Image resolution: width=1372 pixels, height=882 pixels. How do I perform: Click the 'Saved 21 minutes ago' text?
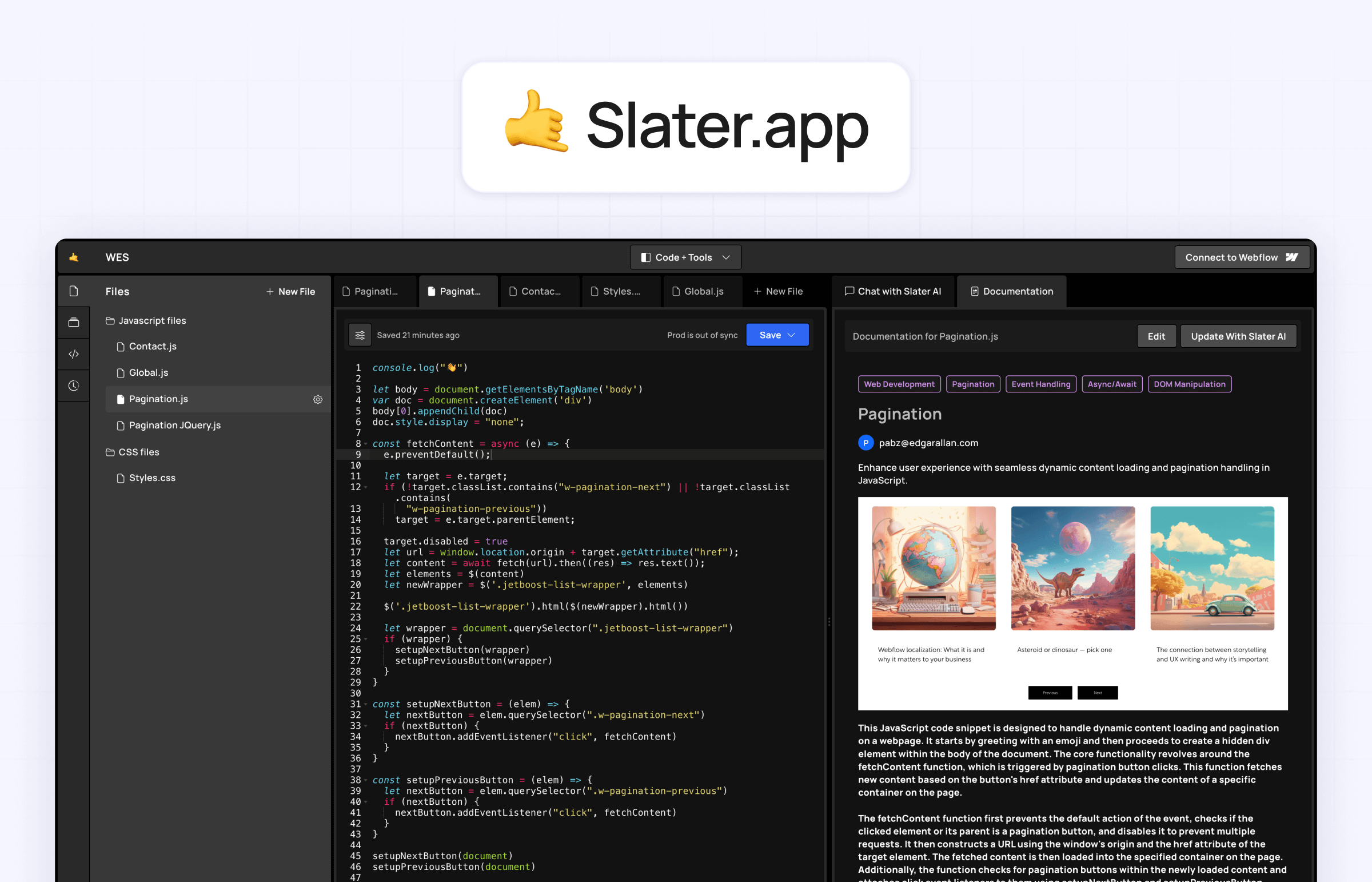coord(418,335)
